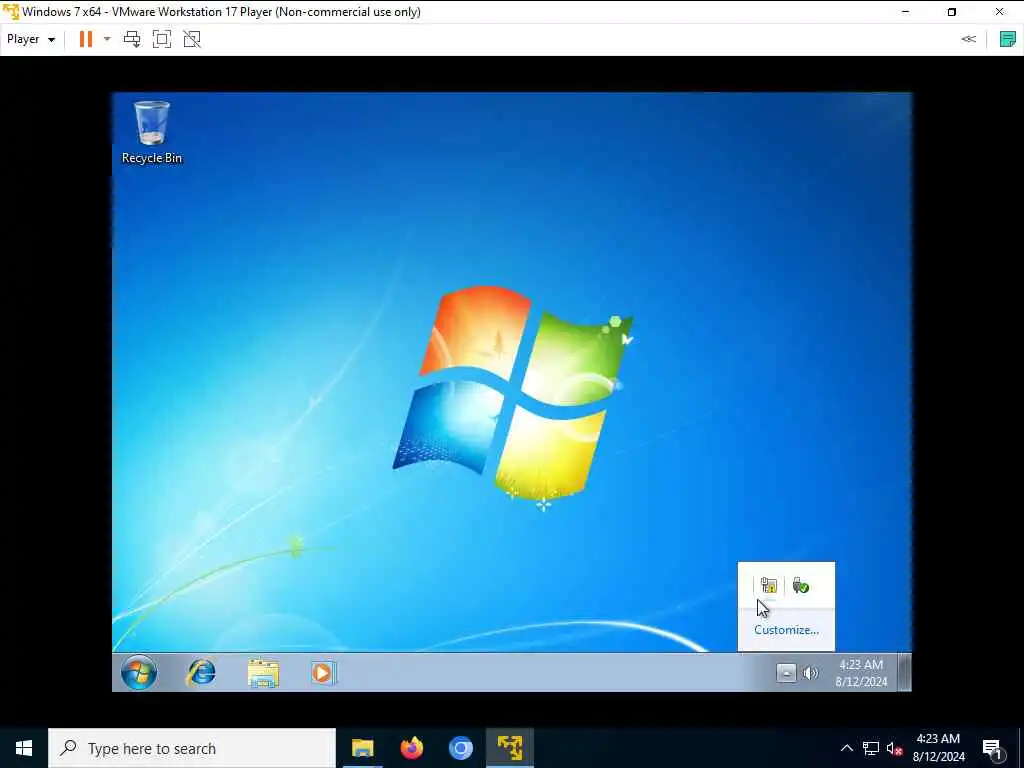Expand host system tray hidden icons chevron

pyautogui.click(x=846, y=748)
